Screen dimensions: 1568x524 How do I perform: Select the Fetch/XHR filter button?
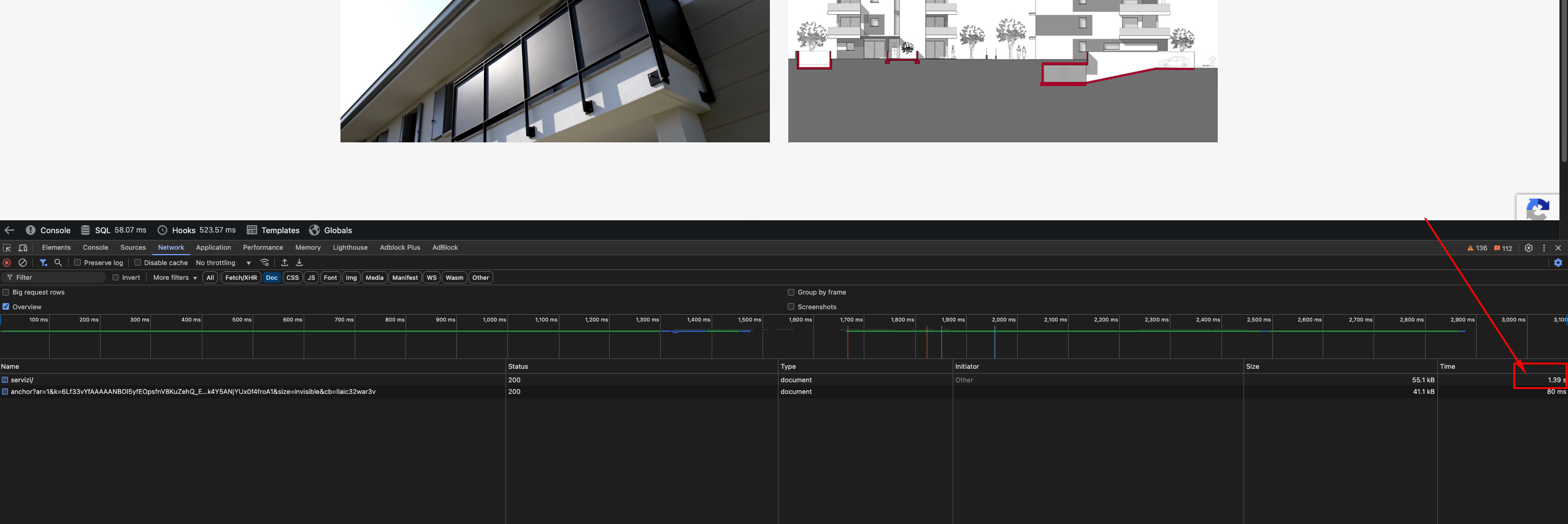coord(241,278)
